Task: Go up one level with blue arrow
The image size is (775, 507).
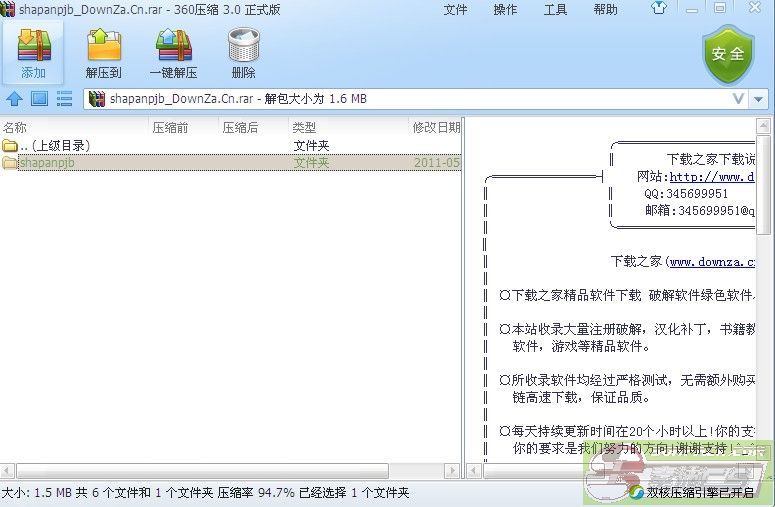Action: [14, 99]
